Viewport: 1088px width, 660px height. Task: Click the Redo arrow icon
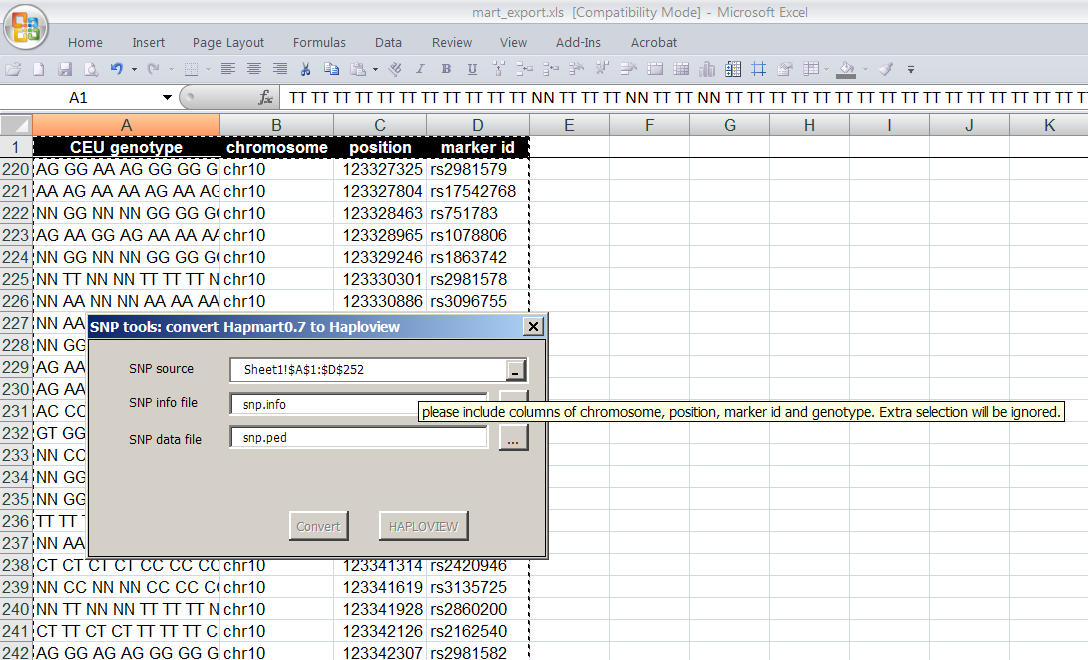click(x=153, y=69)
